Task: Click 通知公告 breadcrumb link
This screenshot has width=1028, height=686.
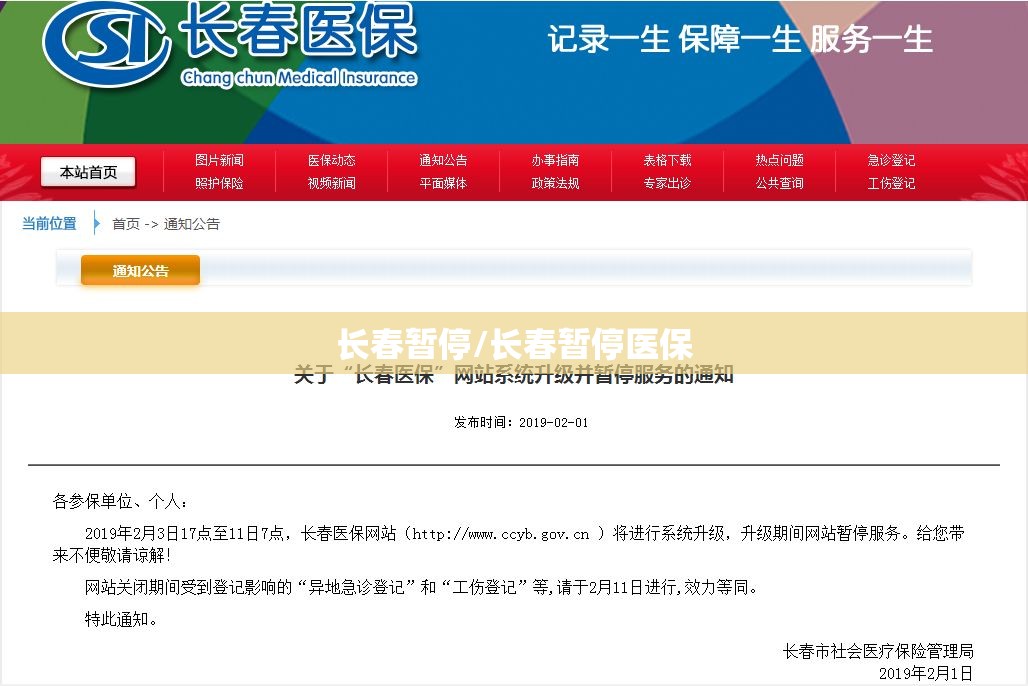Action: [x=192, y=224]
